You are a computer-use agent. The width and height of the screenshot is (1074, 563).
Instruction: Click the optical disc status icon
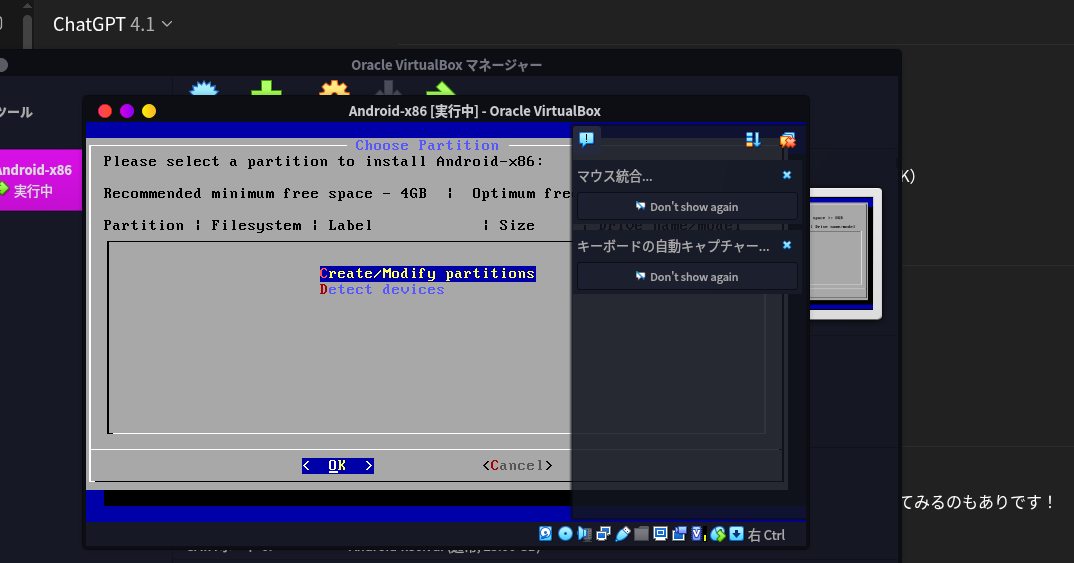[565, 534]
